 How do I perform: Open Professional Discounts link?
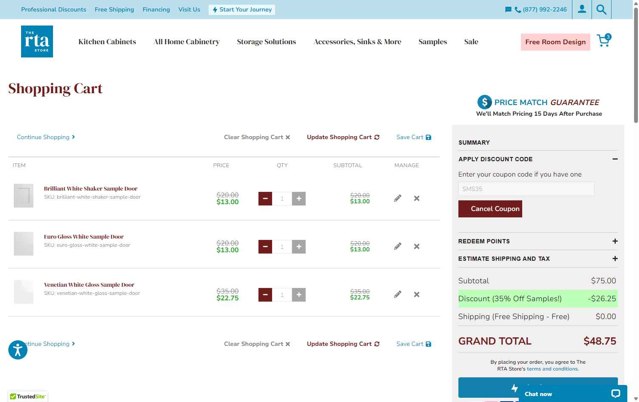point(53,9)
